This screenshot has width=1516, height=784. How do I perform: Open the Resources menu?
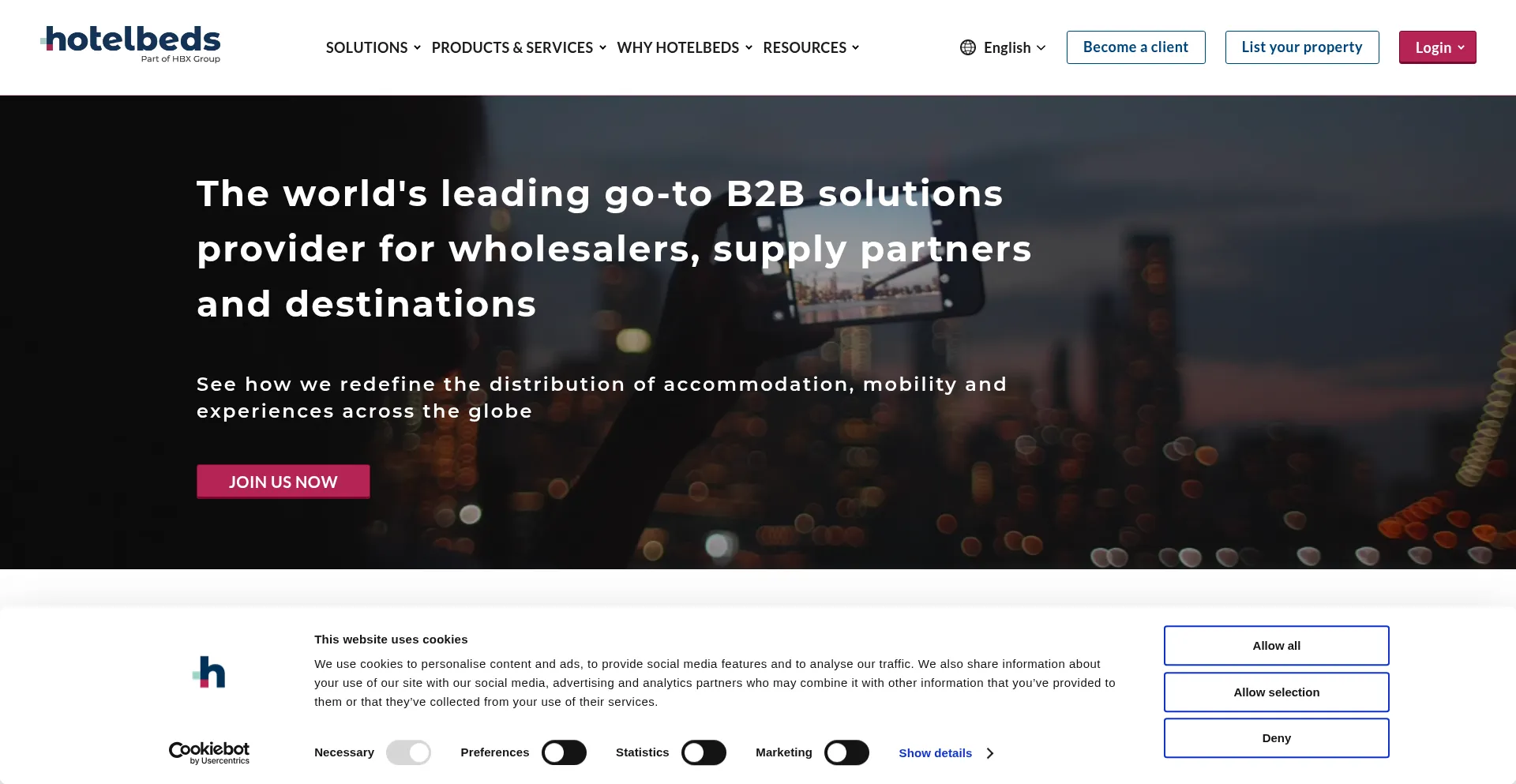click(x=811, y=47)
